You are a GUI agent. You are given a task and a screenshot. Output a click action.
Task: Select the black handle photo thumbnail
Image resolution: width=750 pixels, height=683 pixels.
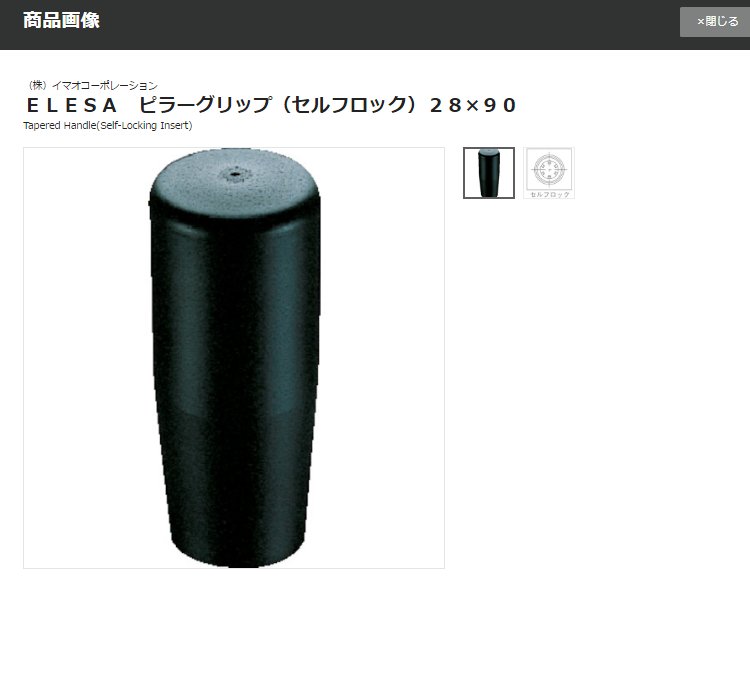(x=489, y=173)
